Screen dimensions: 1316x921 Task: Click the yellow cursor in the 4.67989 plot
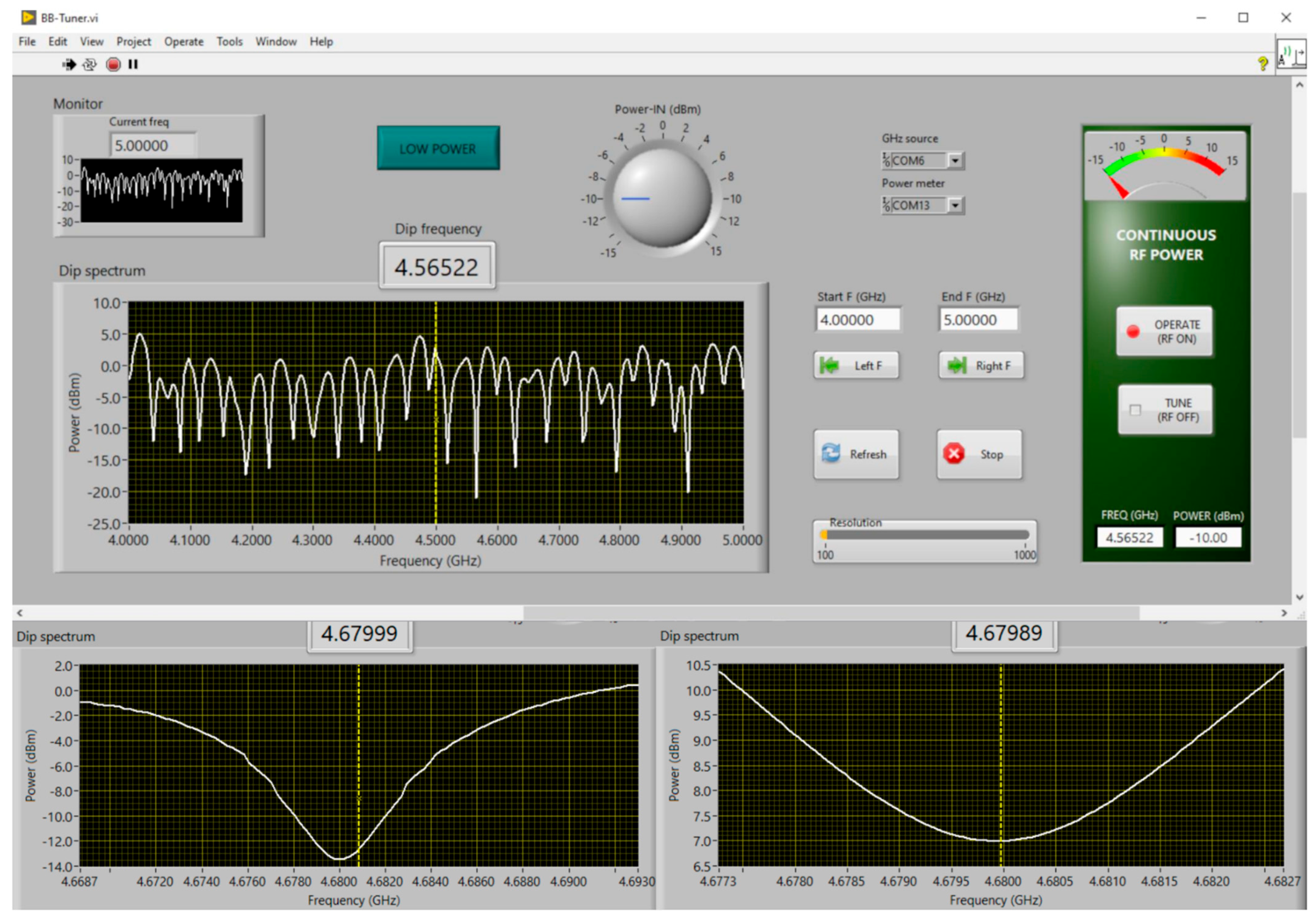coord(1001,766)
